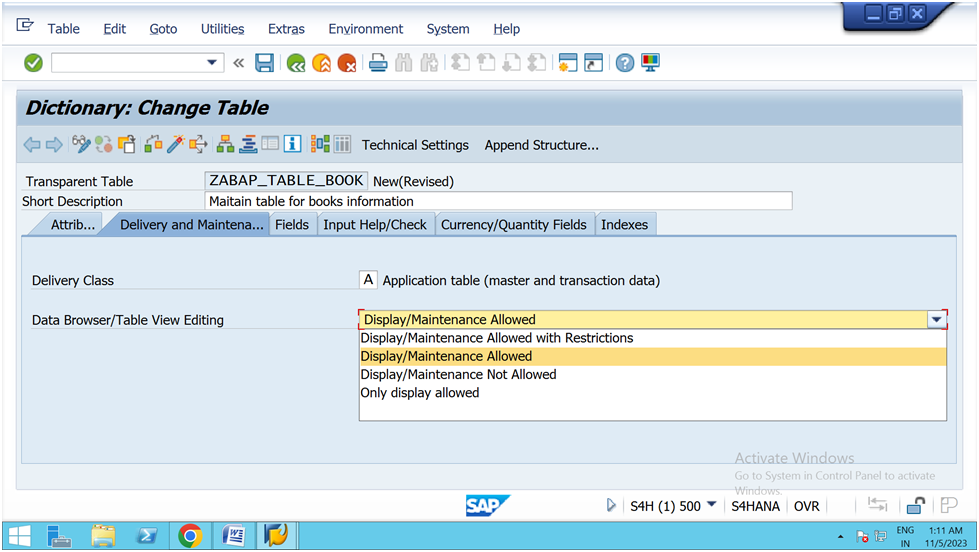979x552 pixels.
Task: Click the Technical Settings button
Action: [x=415, y=145]
